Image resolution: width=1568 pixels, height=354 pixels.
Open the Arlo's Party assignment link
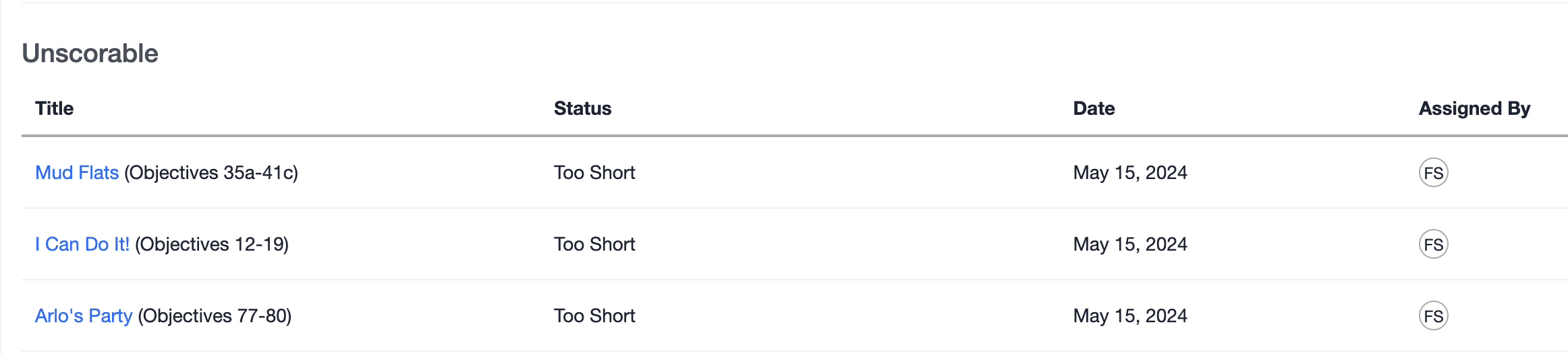84,316
